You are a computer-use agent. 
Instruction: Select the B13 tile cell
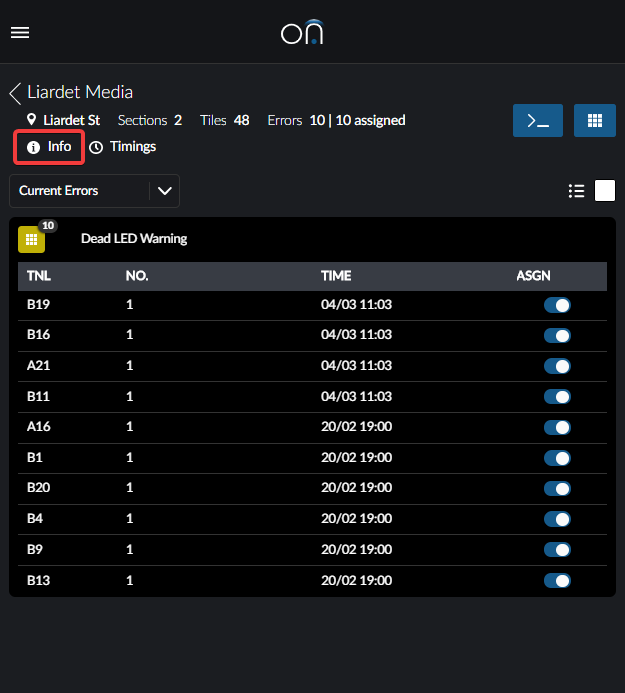pos(38,580)
